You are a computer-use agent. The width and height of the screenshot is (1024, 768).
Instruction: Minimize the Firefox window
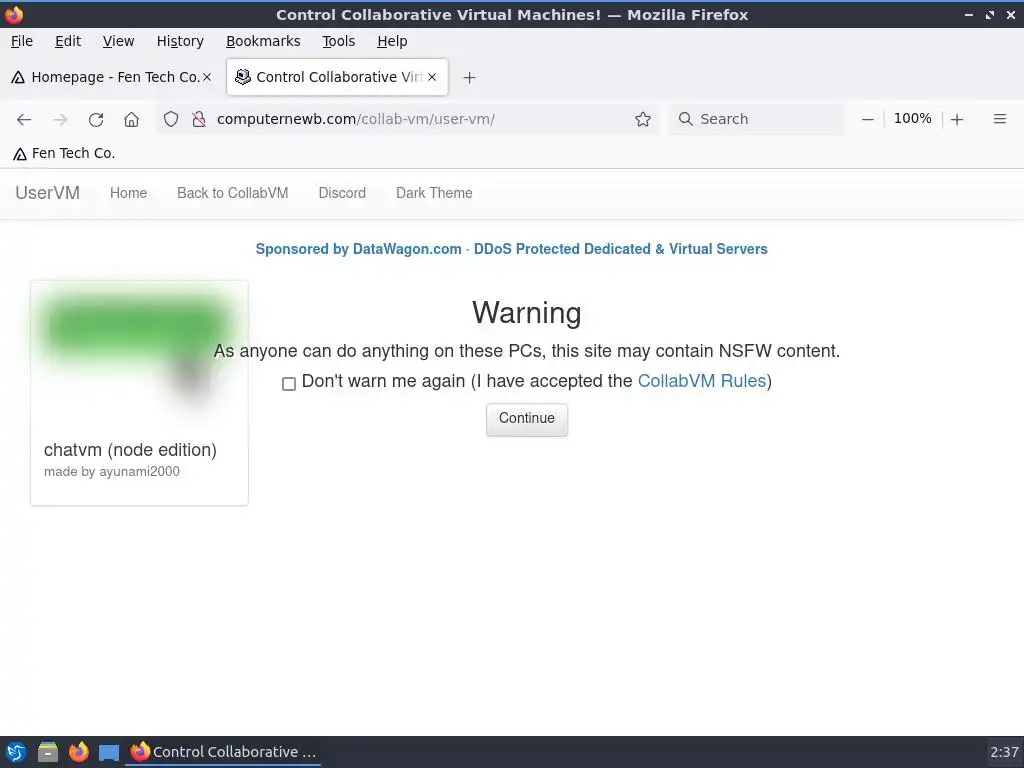click(x=969, y=15)
